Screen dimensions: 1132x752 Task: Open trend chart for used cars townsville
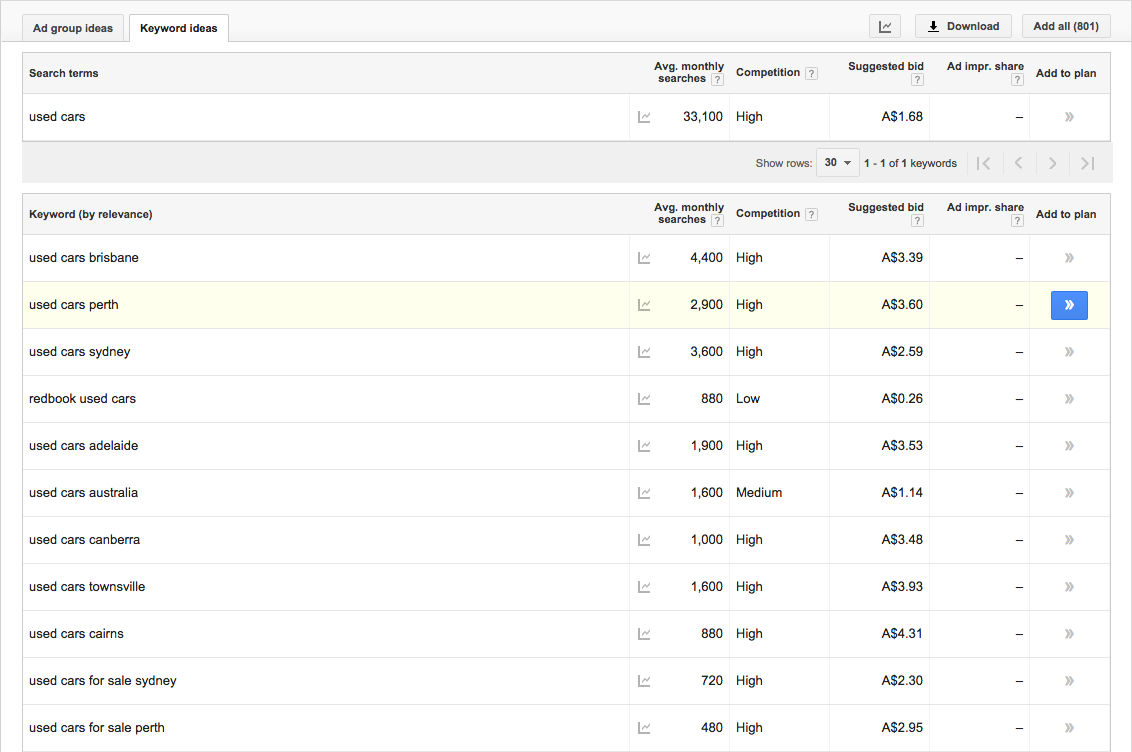pyautogui.click(x=644, y=587)
